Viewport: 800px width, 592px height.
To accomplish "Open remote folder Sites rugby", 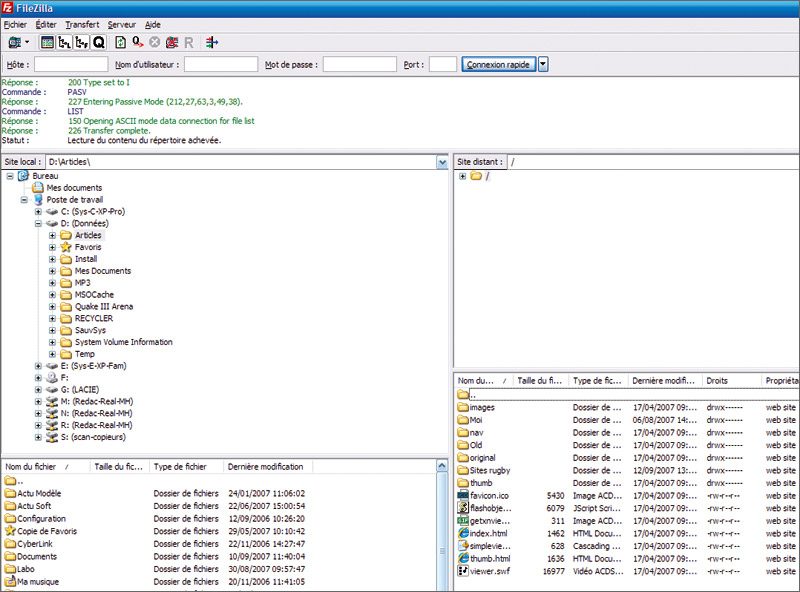I will click(490, 471).
